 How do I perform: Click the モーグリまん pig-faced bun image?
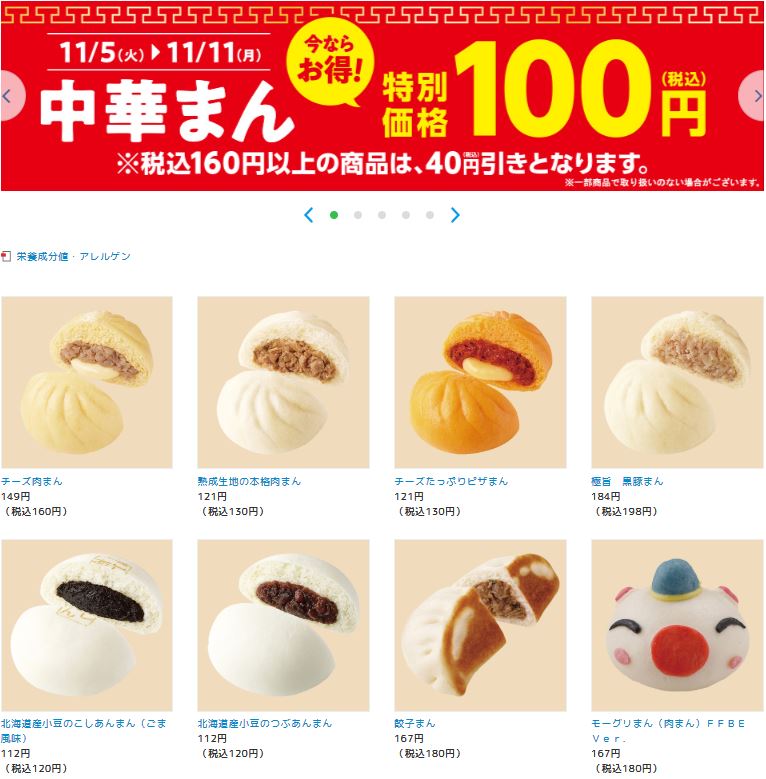pos(677,625)
